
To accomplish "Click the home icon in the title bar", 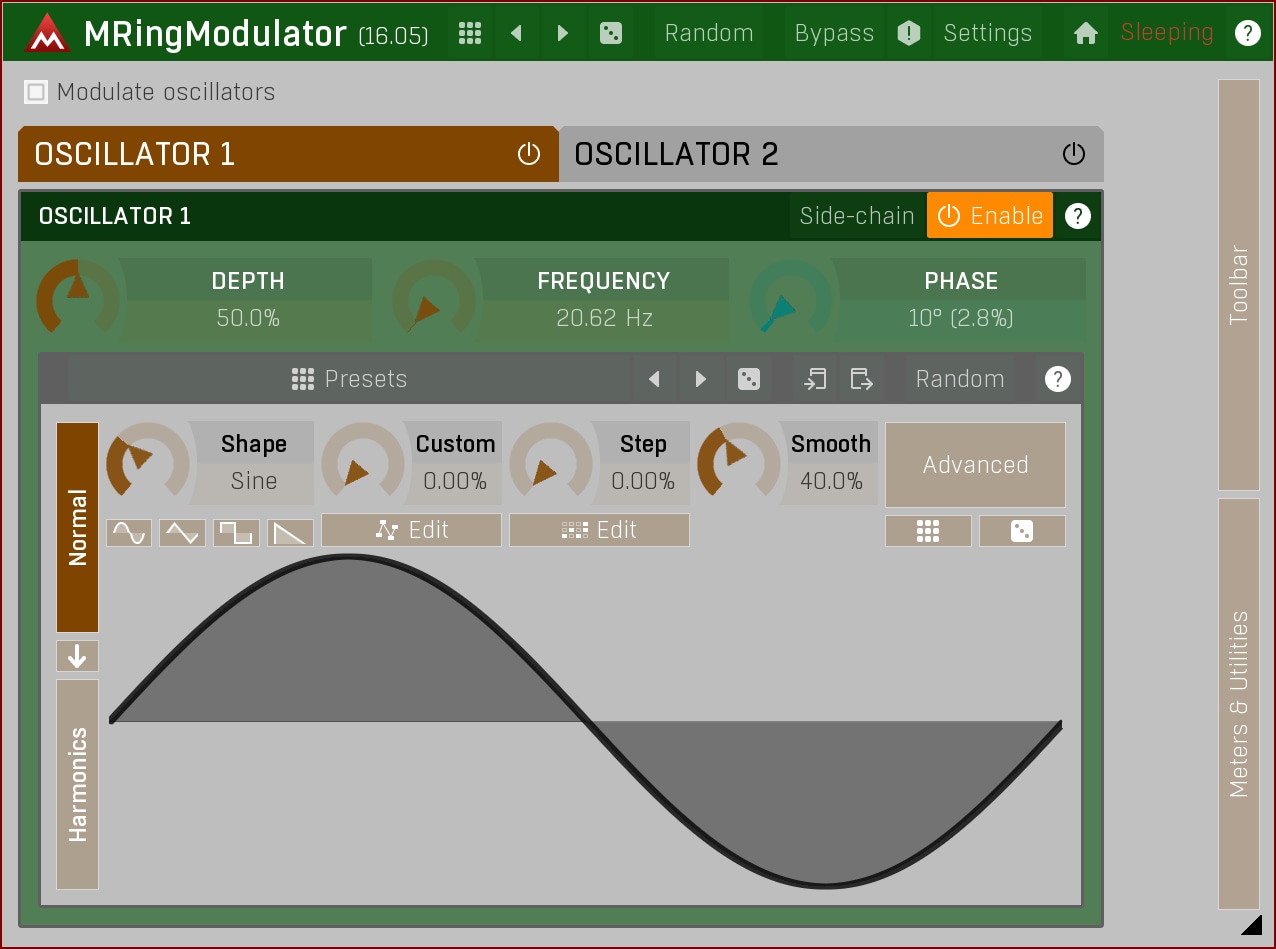I will point(1085,33).
